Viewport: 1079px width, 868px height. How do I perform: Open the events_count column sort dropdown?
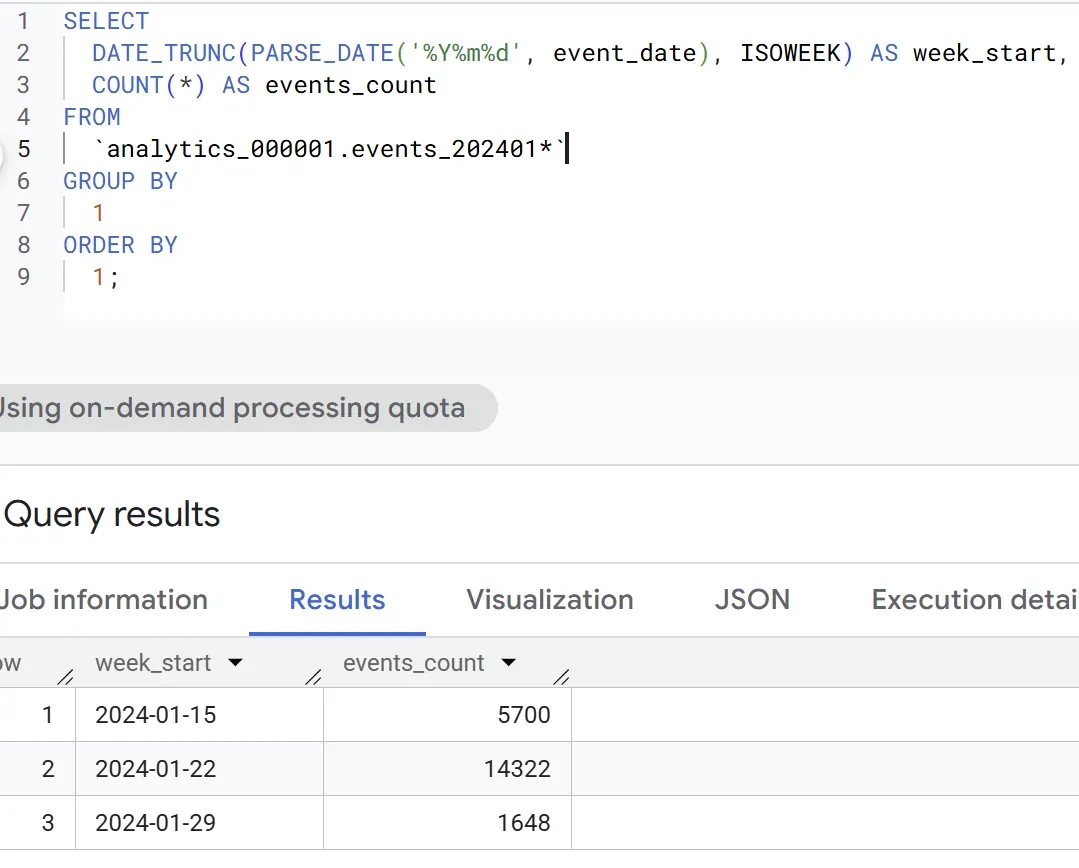click(509, 663)
